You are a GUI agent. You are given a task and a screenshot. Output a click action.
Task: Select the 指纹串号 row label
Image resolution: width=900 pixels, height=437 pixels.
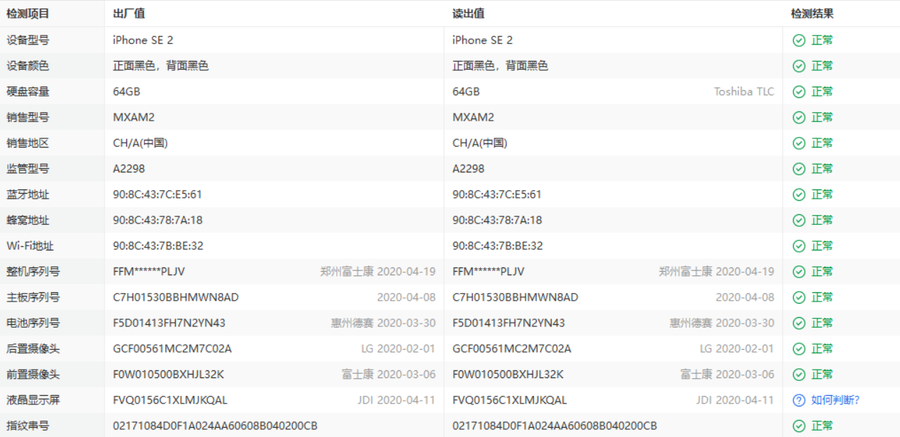(x=28, y=426)
